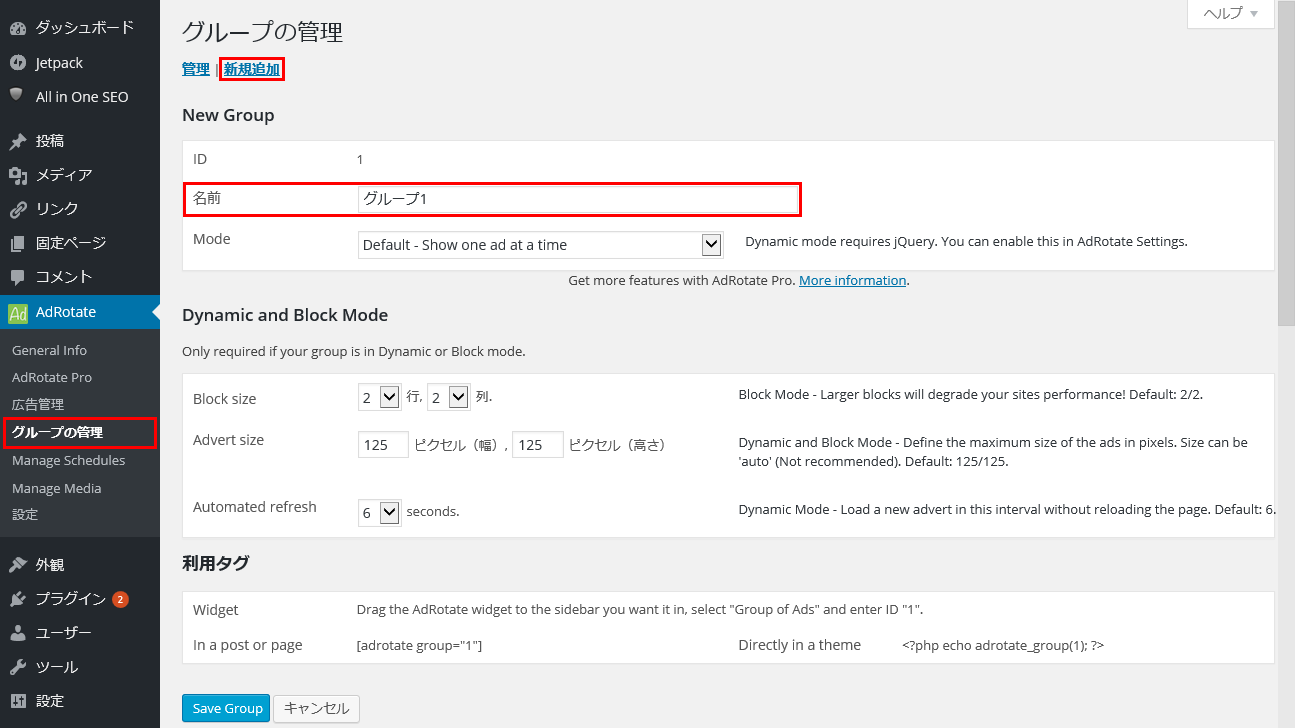Click the AdRotate green Ad icon

(18, 313)
